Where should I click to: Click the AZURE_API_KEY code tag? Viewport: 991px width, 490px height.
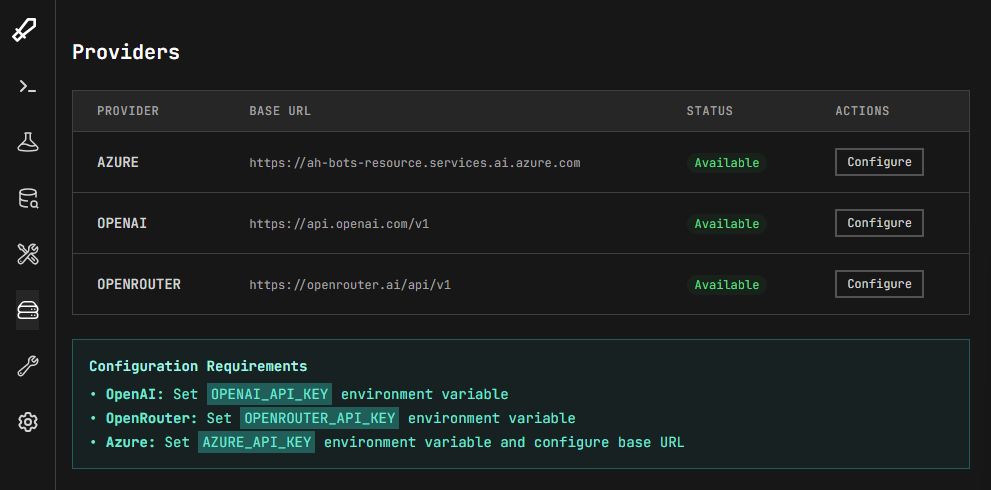coord(256,442)
